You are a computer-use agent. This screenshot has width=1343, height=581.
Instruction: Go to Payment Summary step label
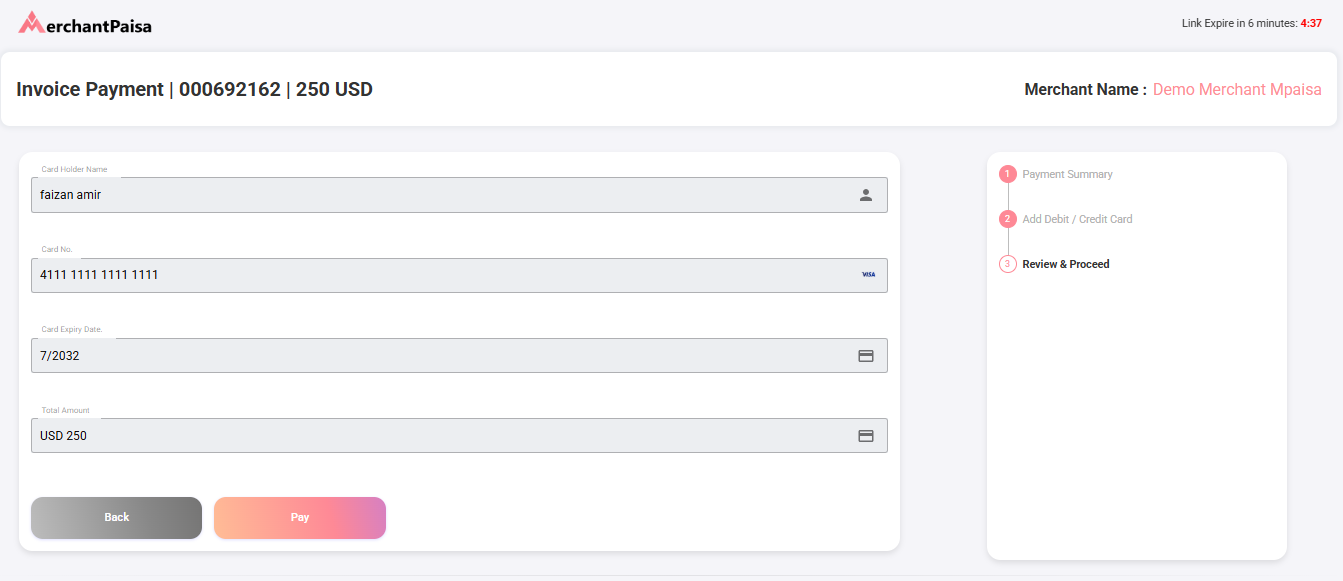click(1067, 174)
